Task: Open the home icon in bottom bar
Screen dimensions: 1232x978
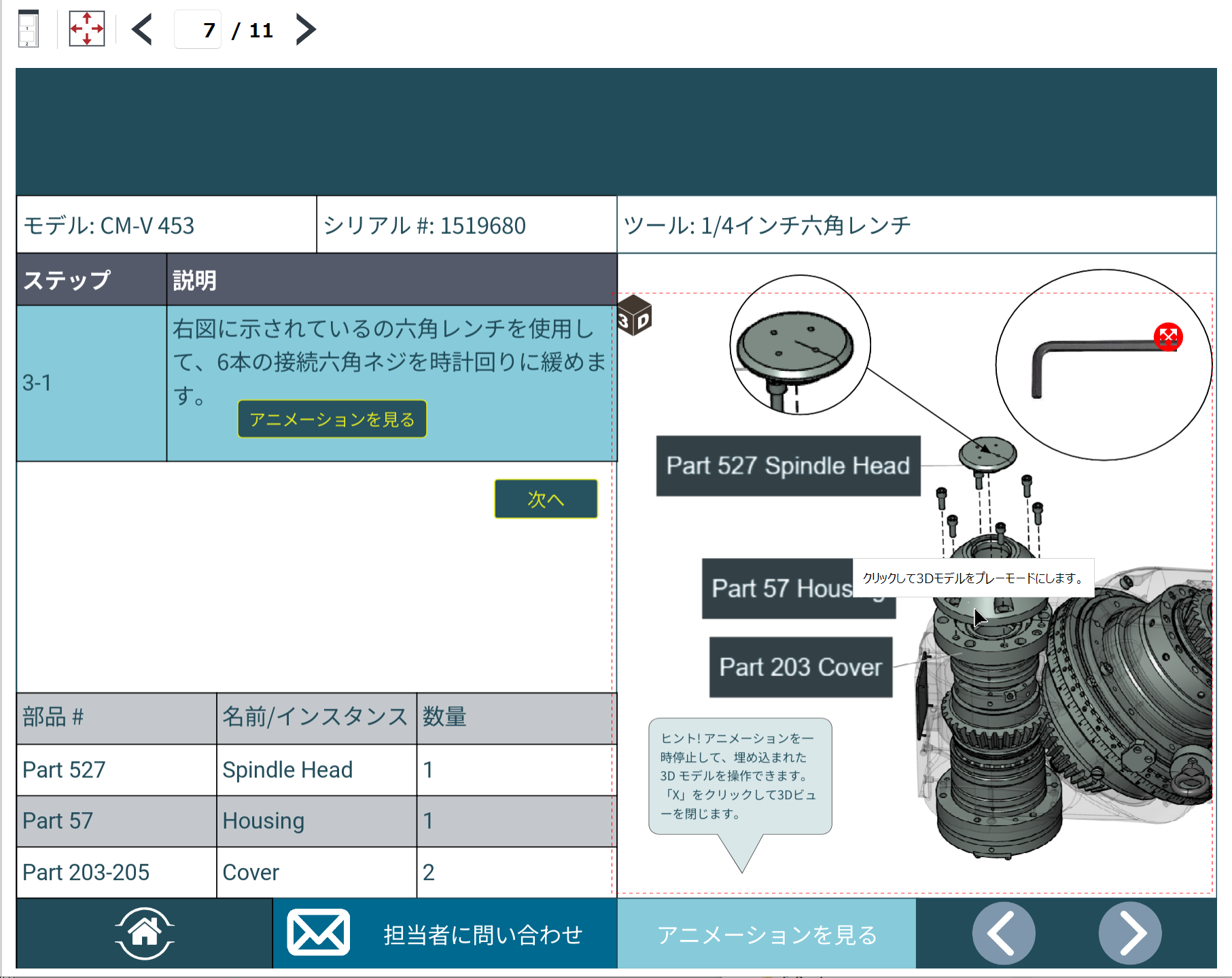Action: [x=144, y=933]
